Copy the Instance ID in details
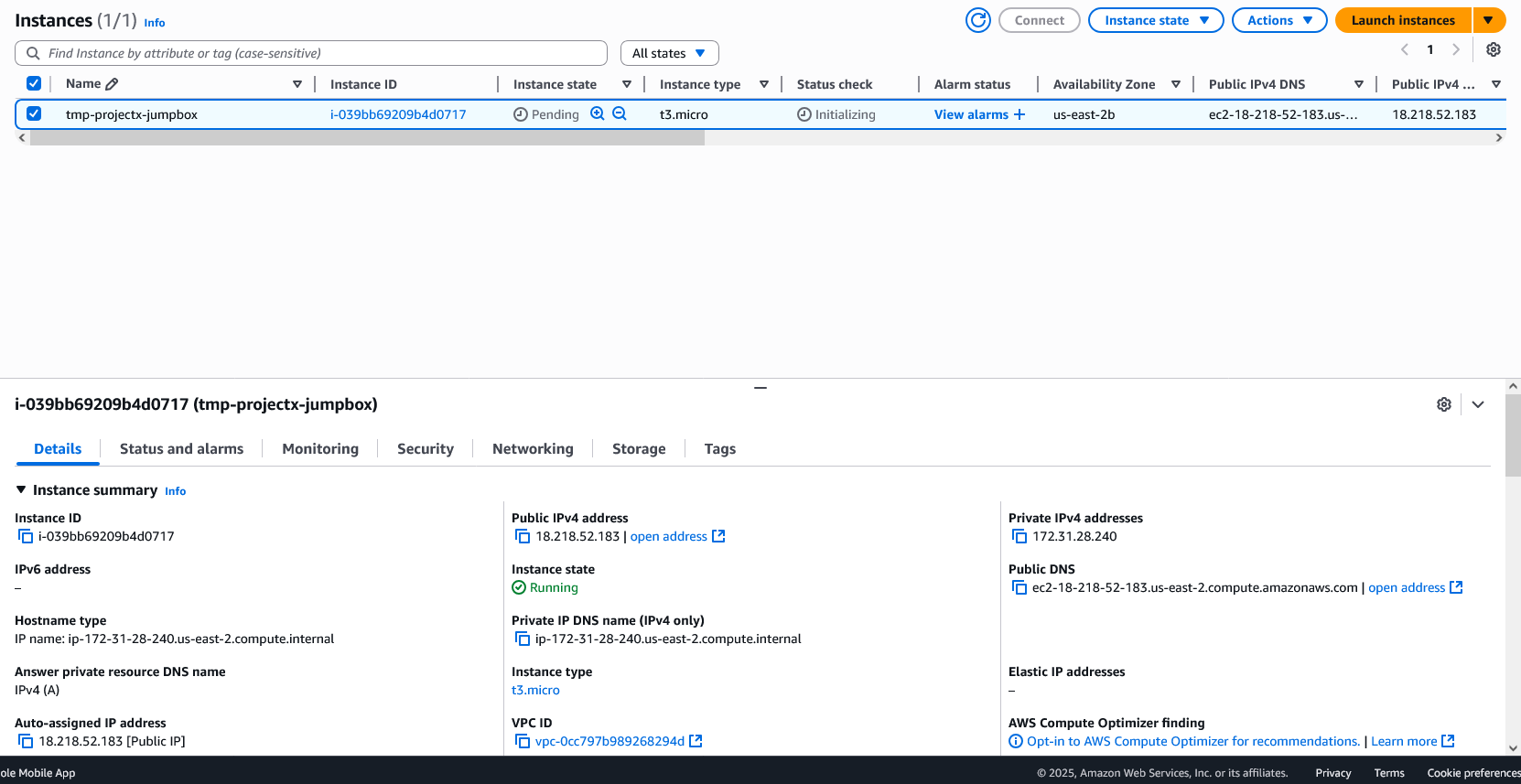This screenshot has width=1521, height=784. point(26,537)
